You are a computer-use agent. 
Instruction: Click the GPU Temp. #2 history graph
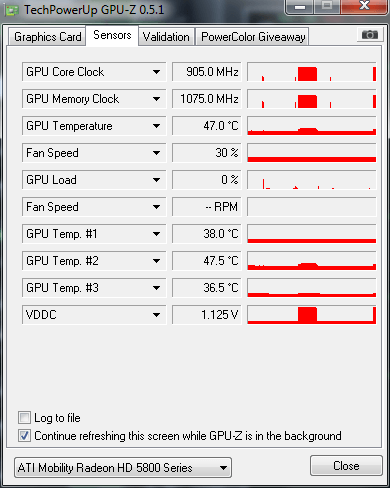312,261
